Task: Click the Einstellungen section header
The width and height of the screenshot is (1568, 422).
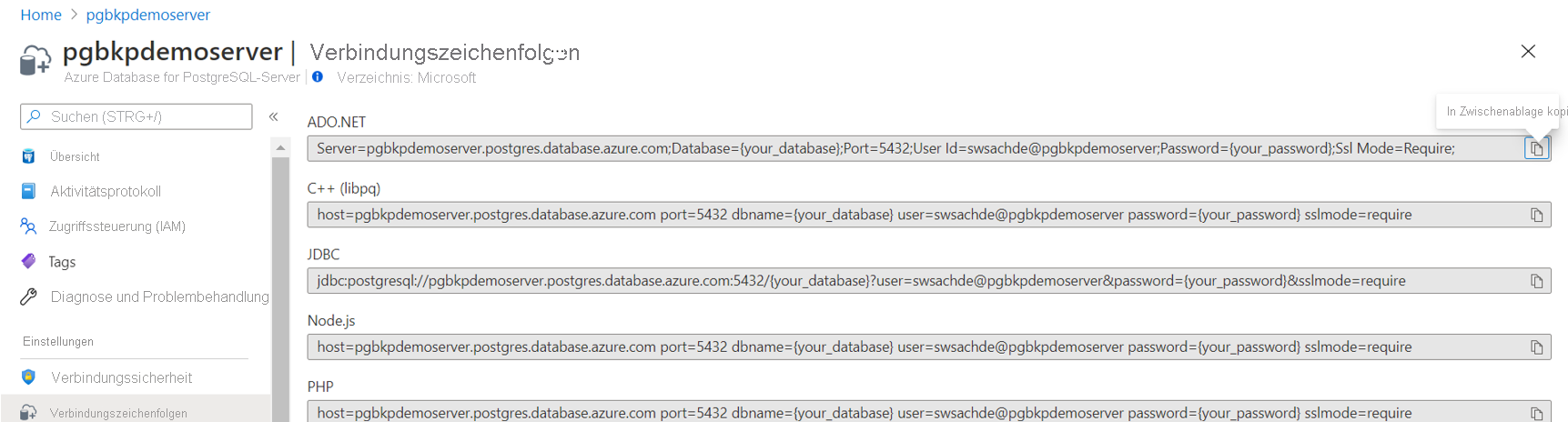Action: click(x=58, y=342)
